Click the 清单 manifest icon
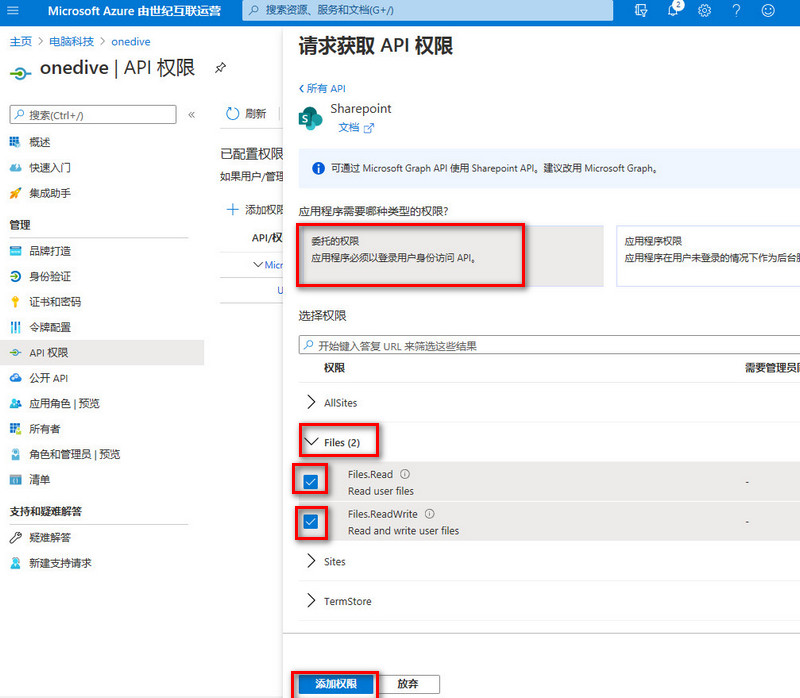 [15, 480]
